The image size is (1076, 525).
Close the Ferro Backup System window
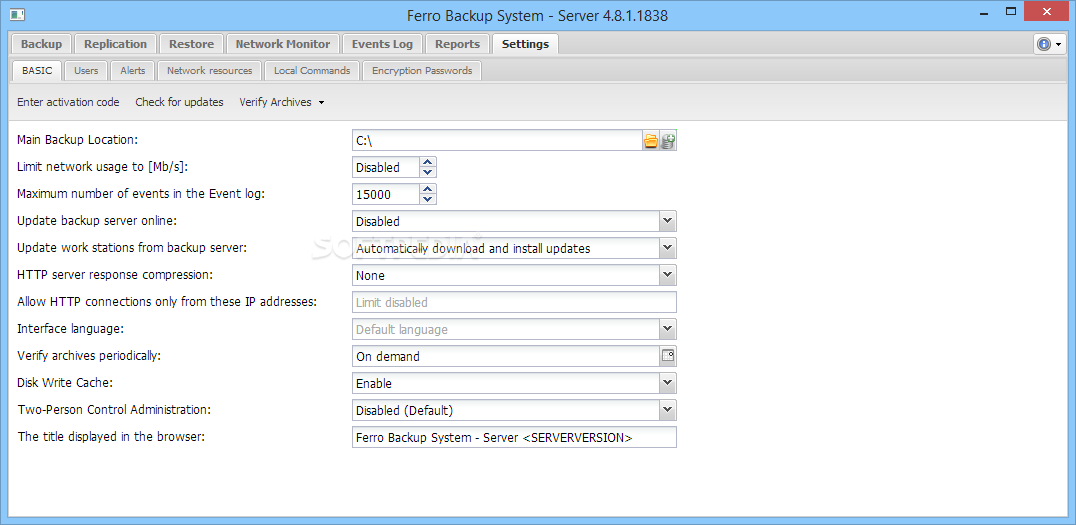point(1046,12)
